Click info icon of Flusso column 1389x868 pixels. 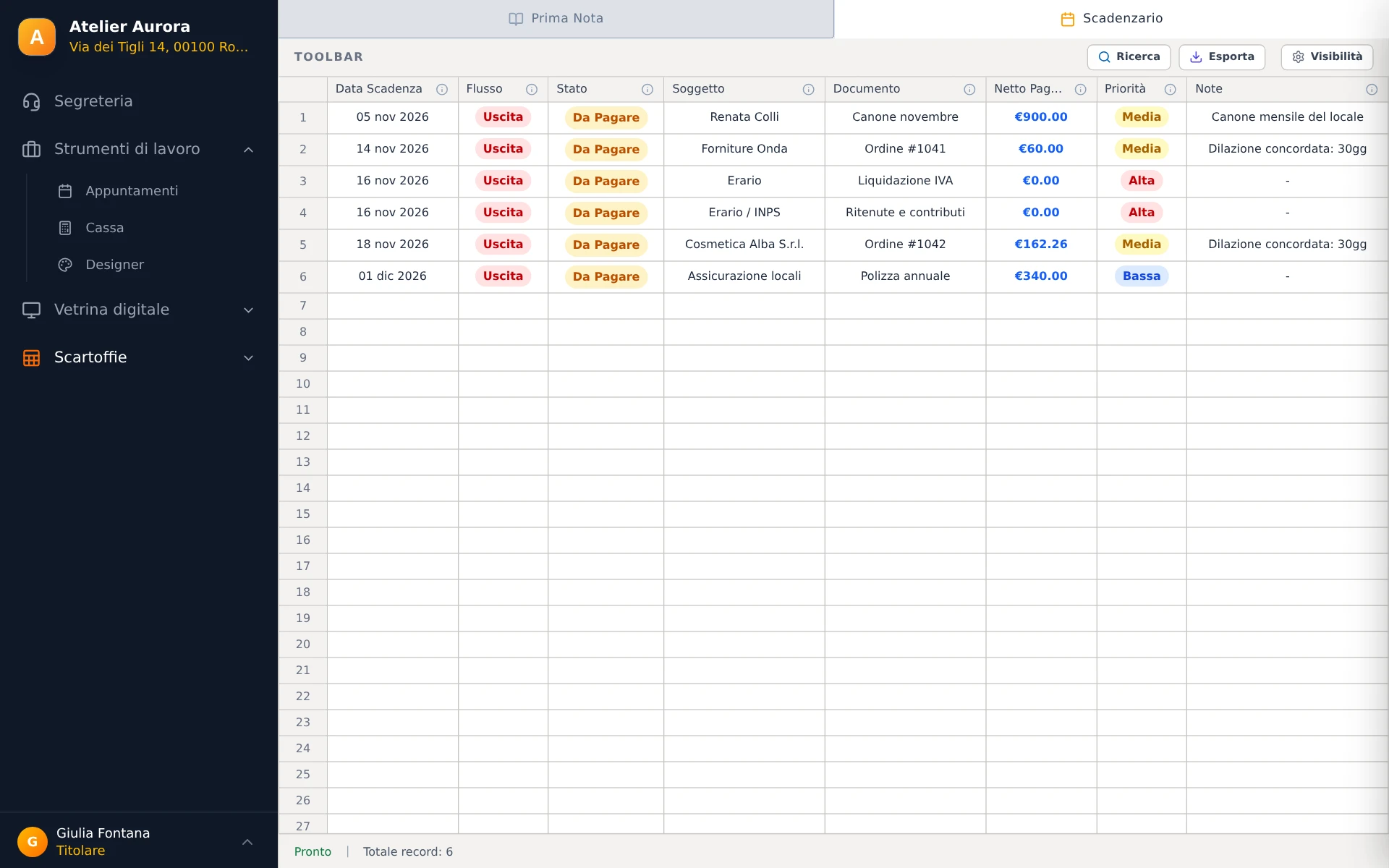point(532,89)
